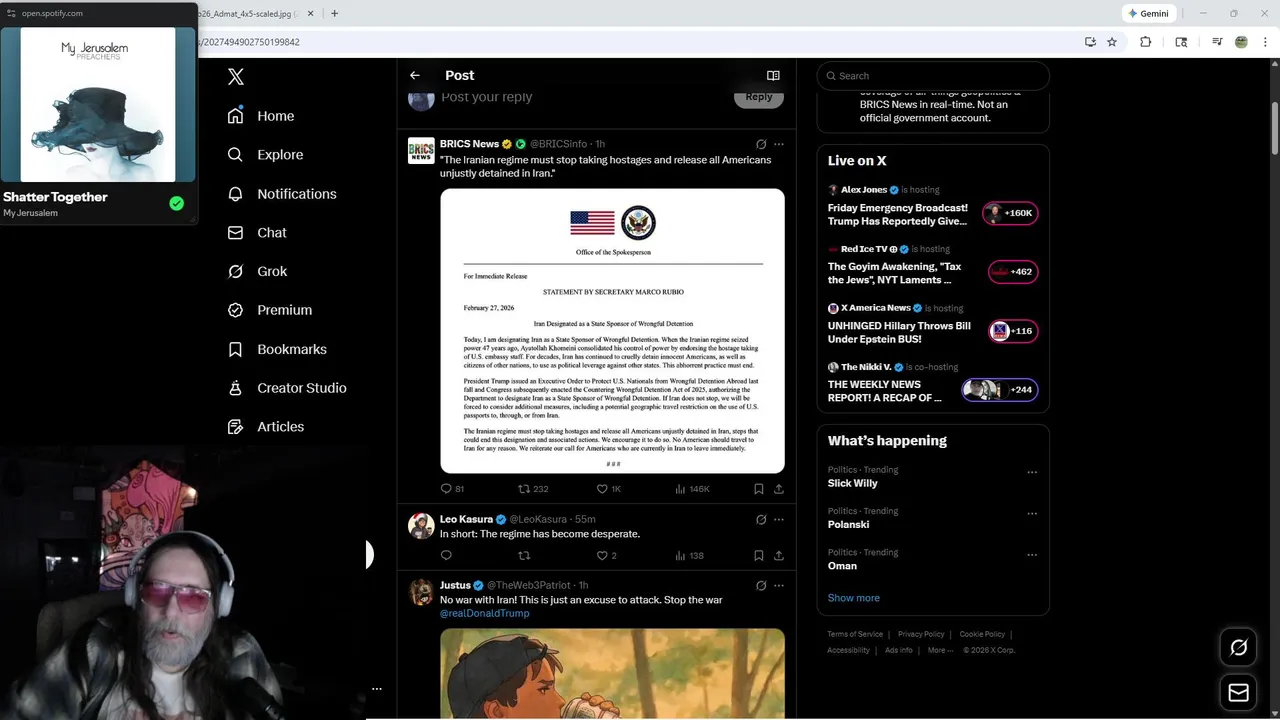Join X America News live +116

click(1013, 331)
